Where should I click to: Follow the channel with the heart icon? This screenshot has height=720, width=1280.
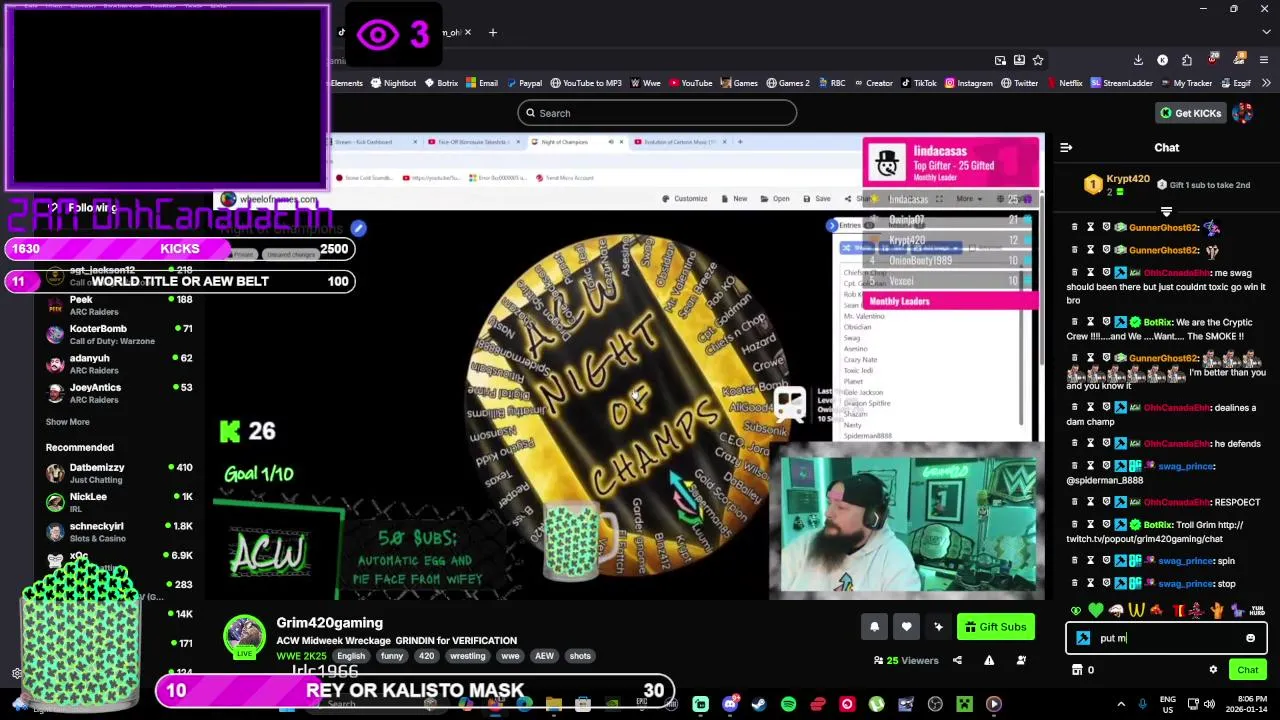(906, 627)
